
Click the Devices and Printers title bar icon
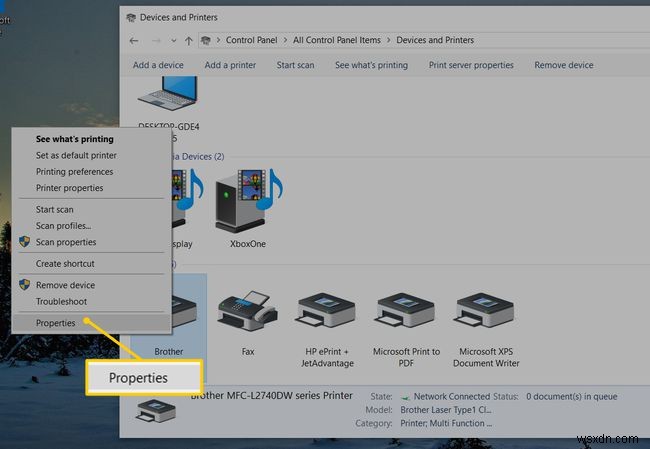131,17
